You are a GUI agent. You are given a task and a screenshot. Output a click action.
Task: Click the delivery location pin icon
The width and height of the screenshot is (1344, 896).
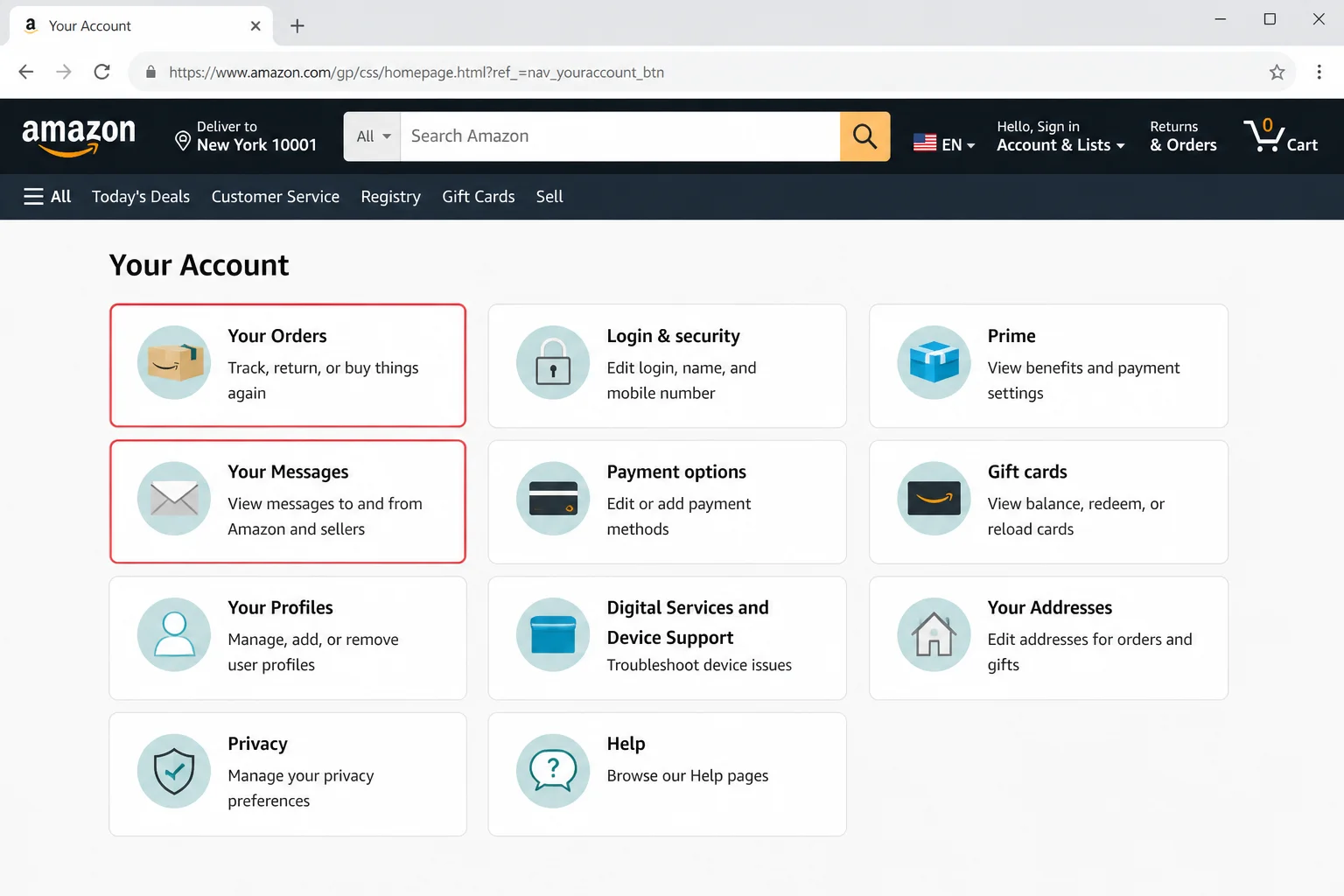click(x=183, y=140)
